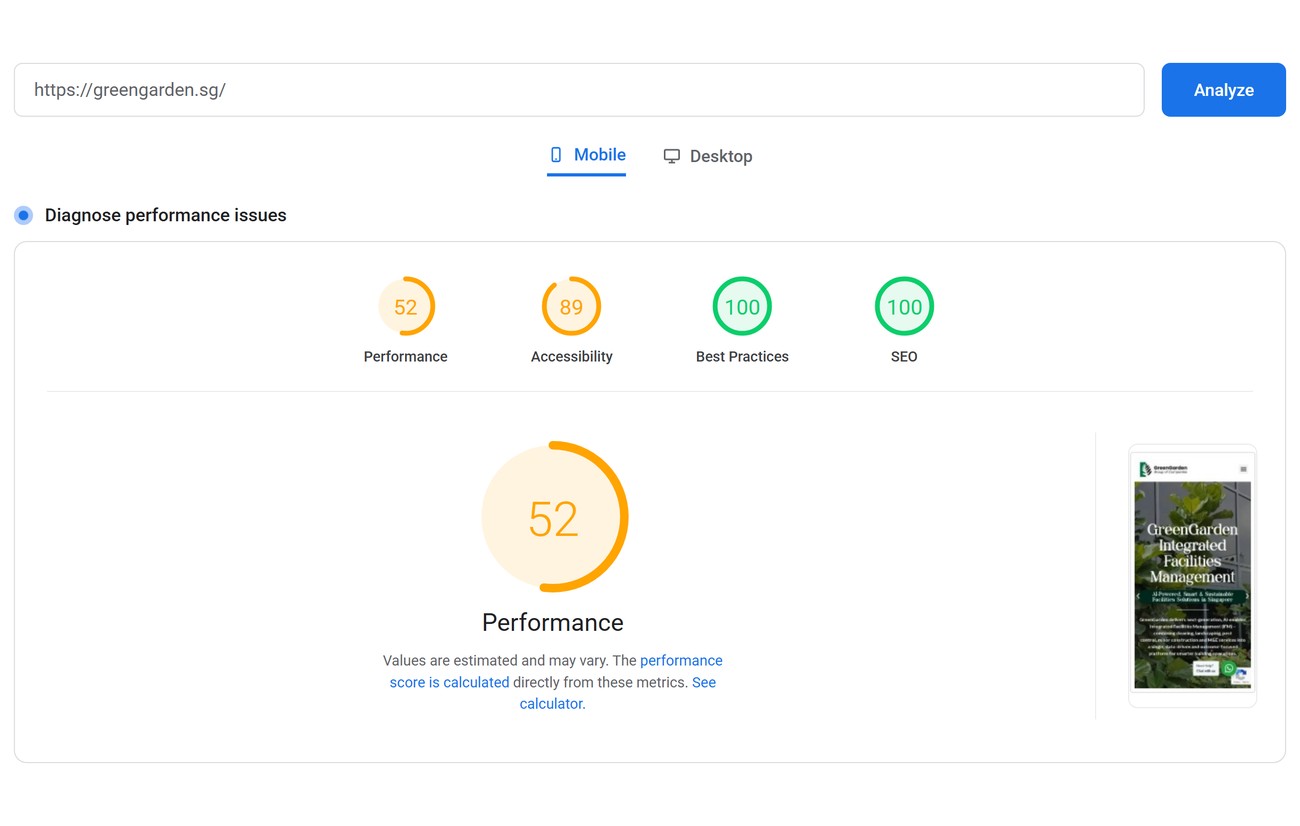This screenshot has width=1300, height=826.
Task: Click the Best Practices label under the gauge
Action: pyautogui.click(x=742, y=357)
